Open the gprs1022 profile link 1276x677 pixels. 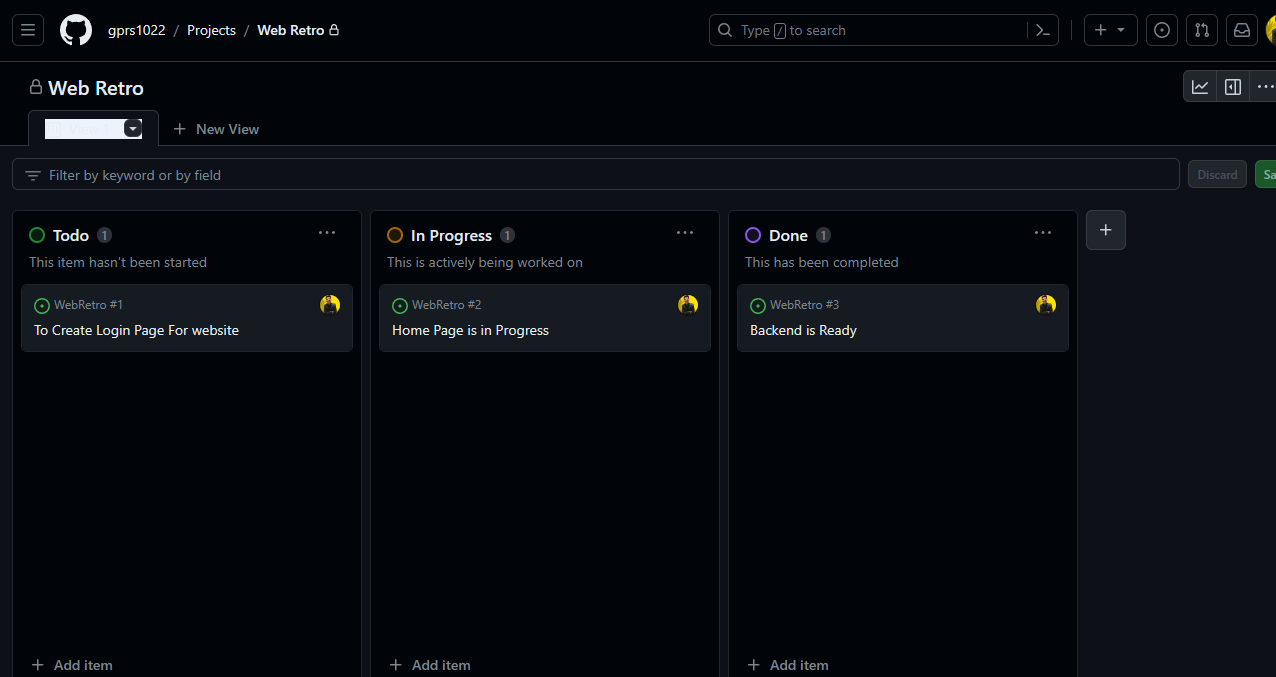coord(136,30)
